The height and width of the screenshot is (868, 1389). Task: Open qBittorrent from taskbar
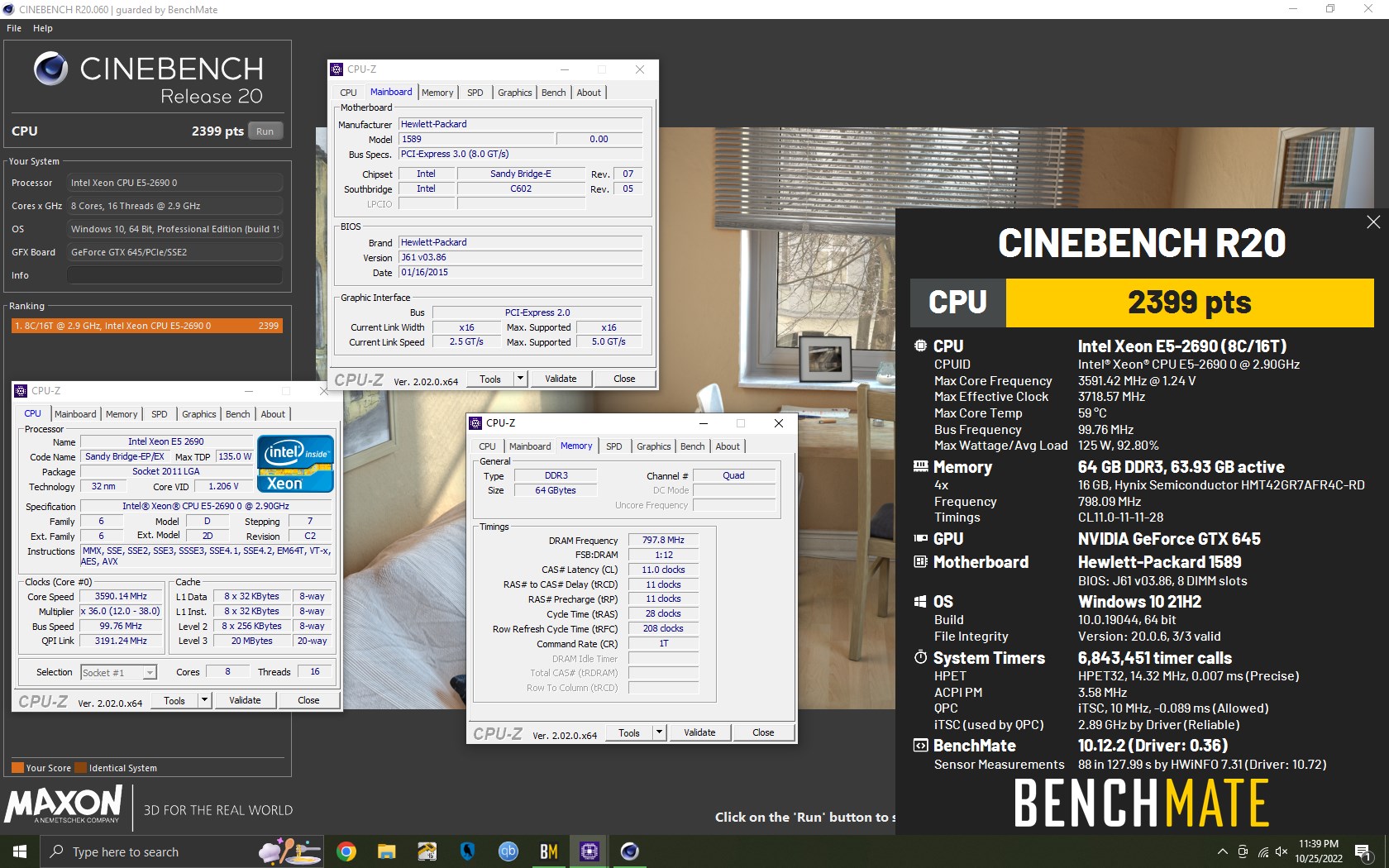pos(508,851)
